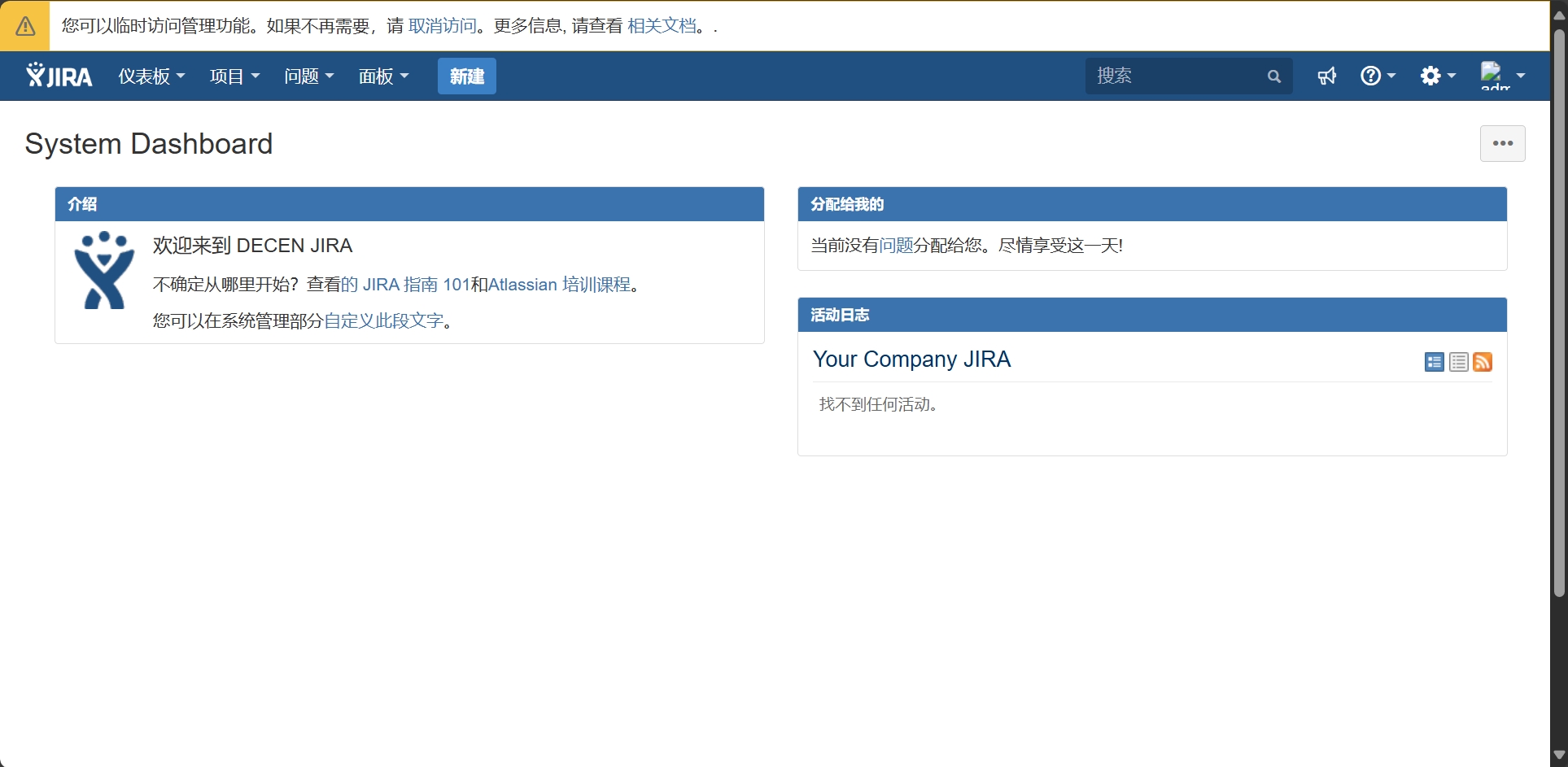
Task: Click the System Dashboard title text
Action: 149,144
